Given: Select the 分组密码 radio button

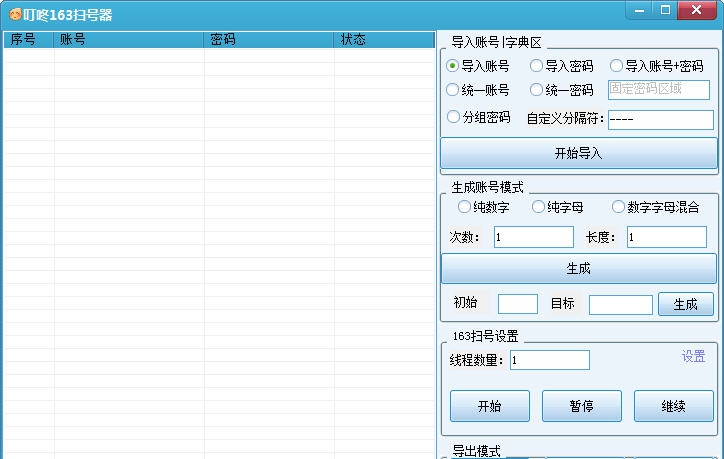Looking at the screenshot, I should [453, 117].
